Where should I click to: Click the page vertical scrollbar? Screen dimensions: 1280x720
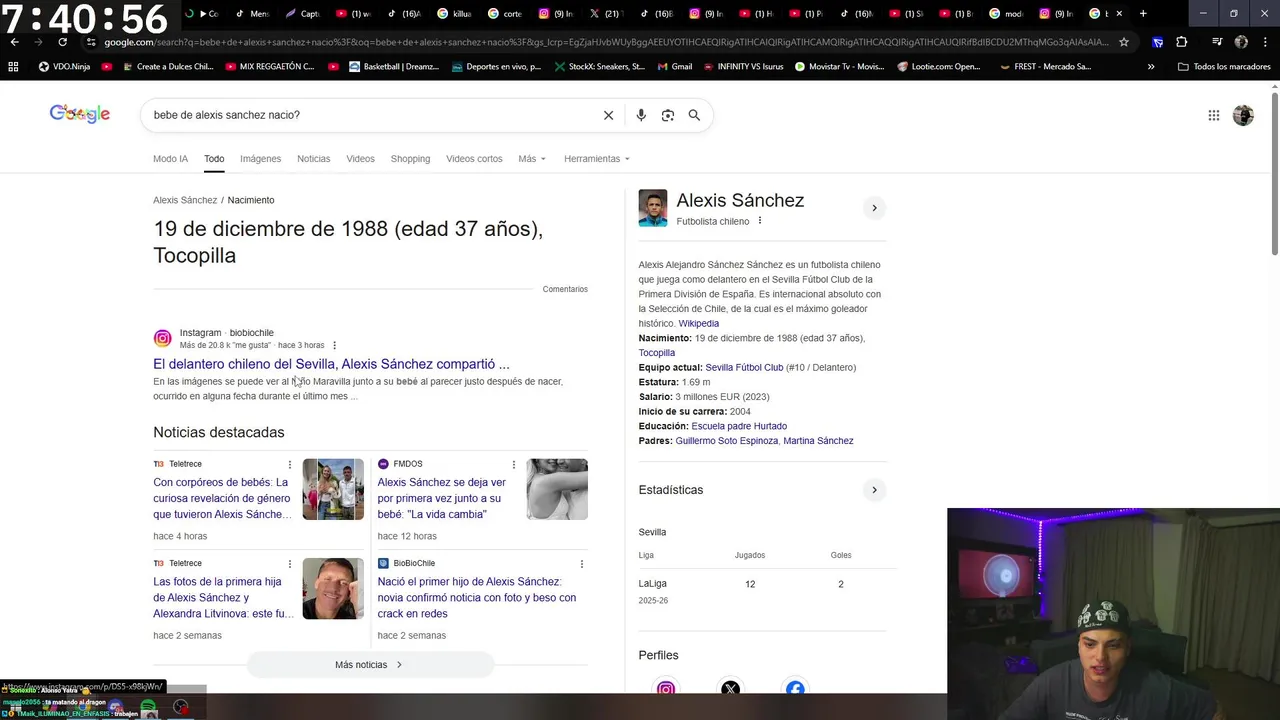(1275, 175)
